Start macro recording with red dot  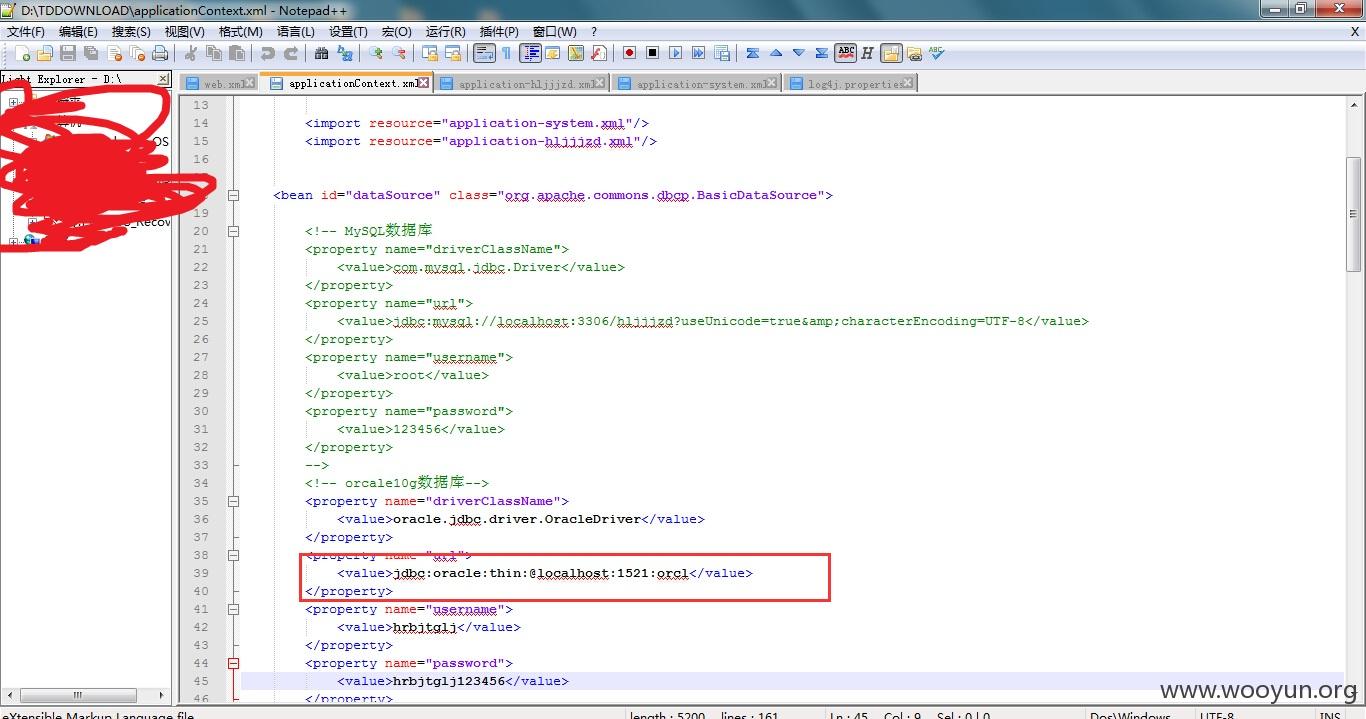629,53
